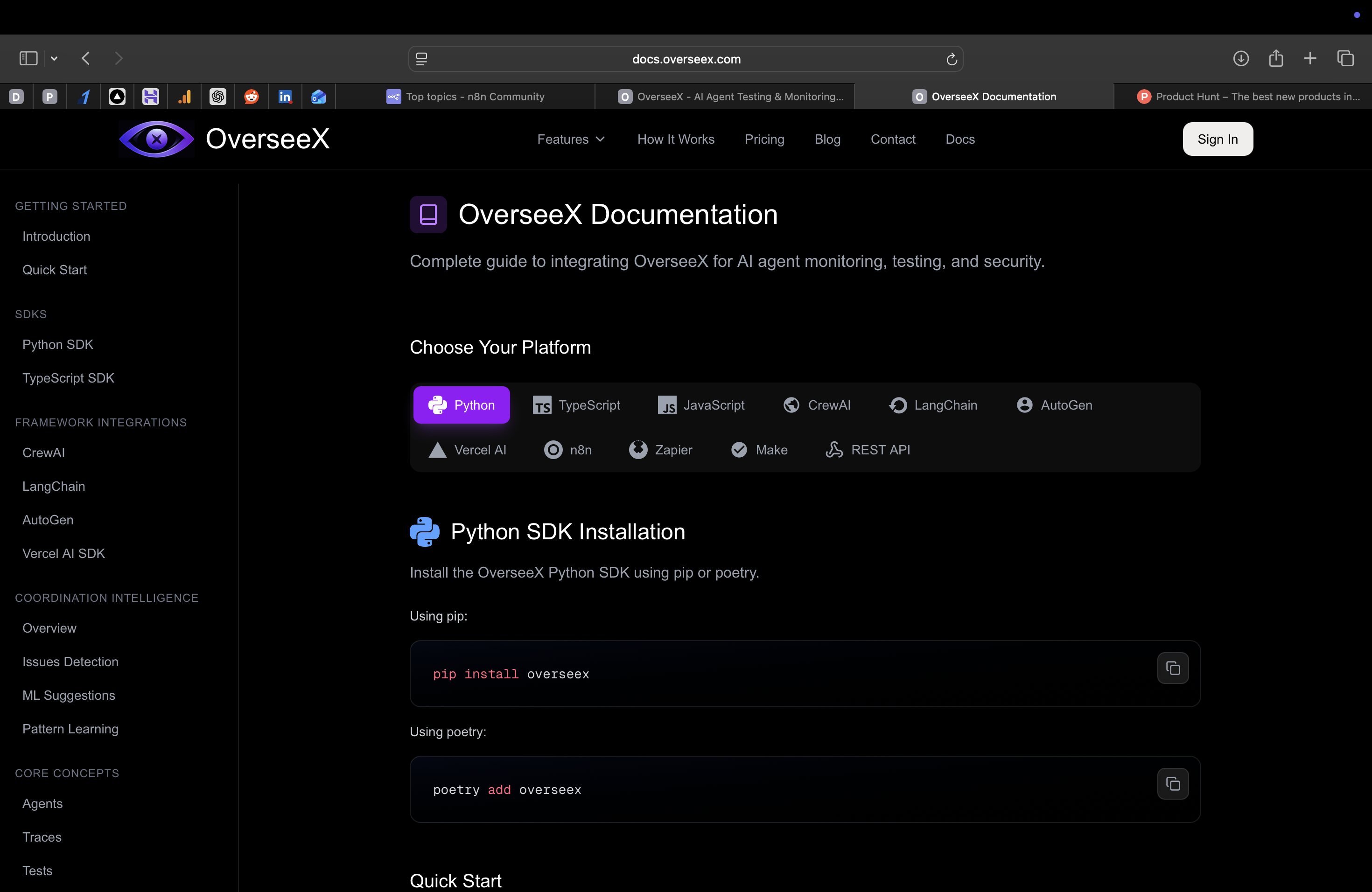Open the ChatGPT pinned tab
The image size is (1372, 892).
pos(218,96)
